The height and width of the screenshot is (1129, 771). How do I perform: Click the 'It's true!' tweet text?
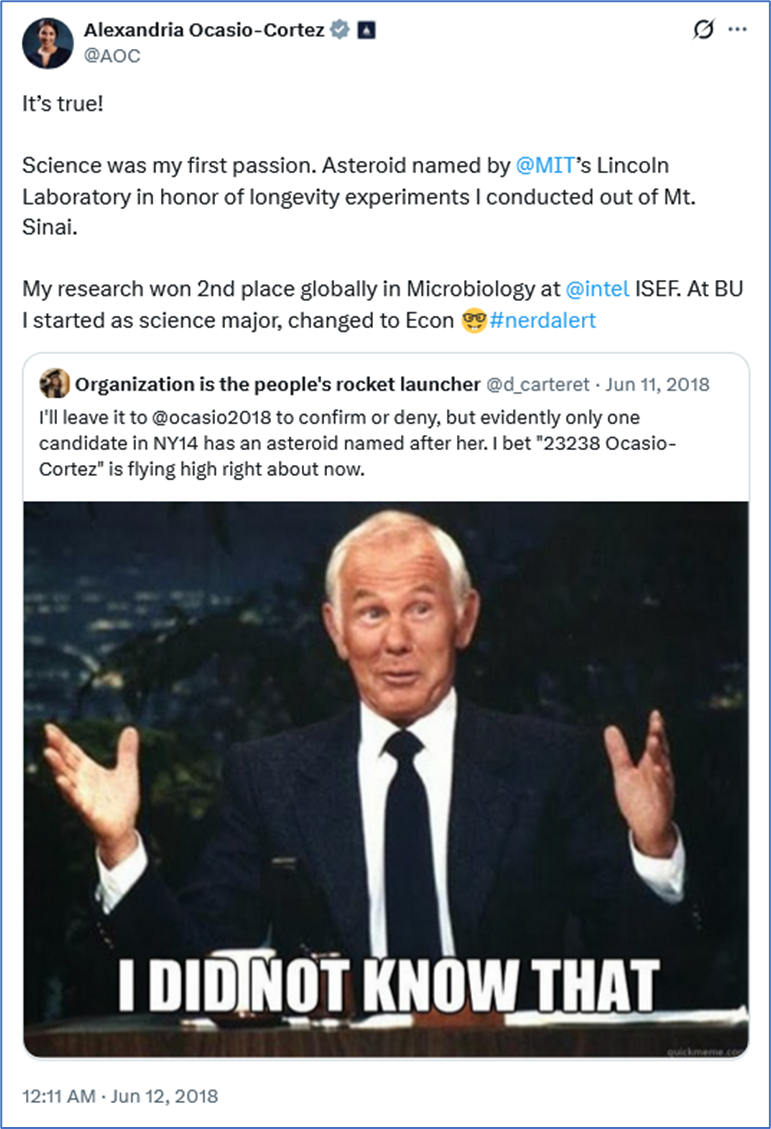62,104
